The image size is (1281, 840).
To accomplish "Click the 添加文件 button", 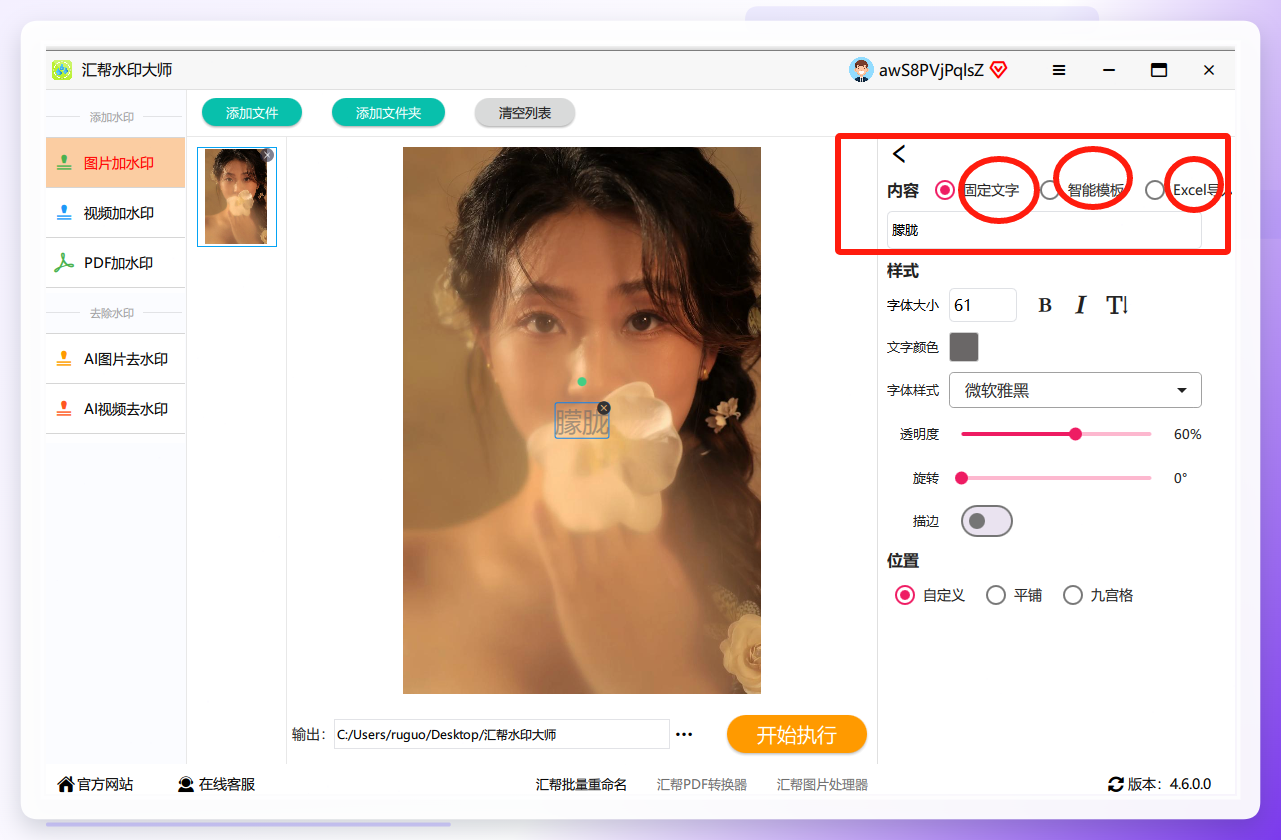I will pos(252,113).
